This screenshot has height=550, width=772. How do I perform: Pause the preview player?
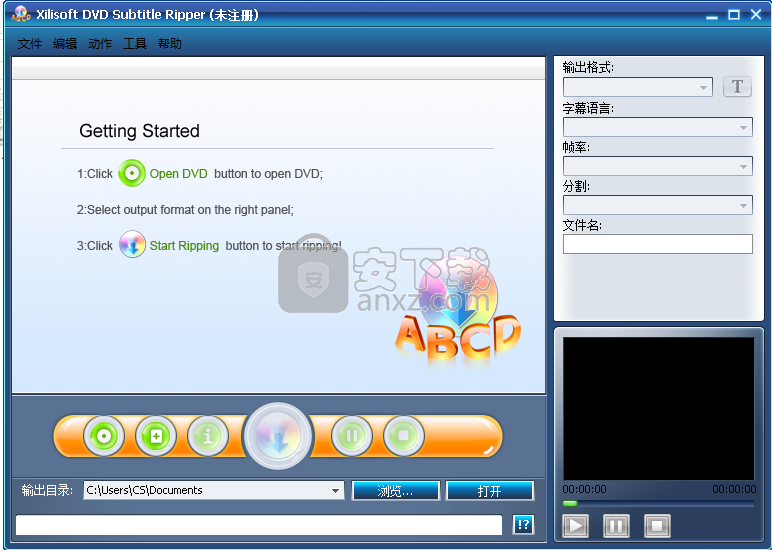[x=616, y=525]
